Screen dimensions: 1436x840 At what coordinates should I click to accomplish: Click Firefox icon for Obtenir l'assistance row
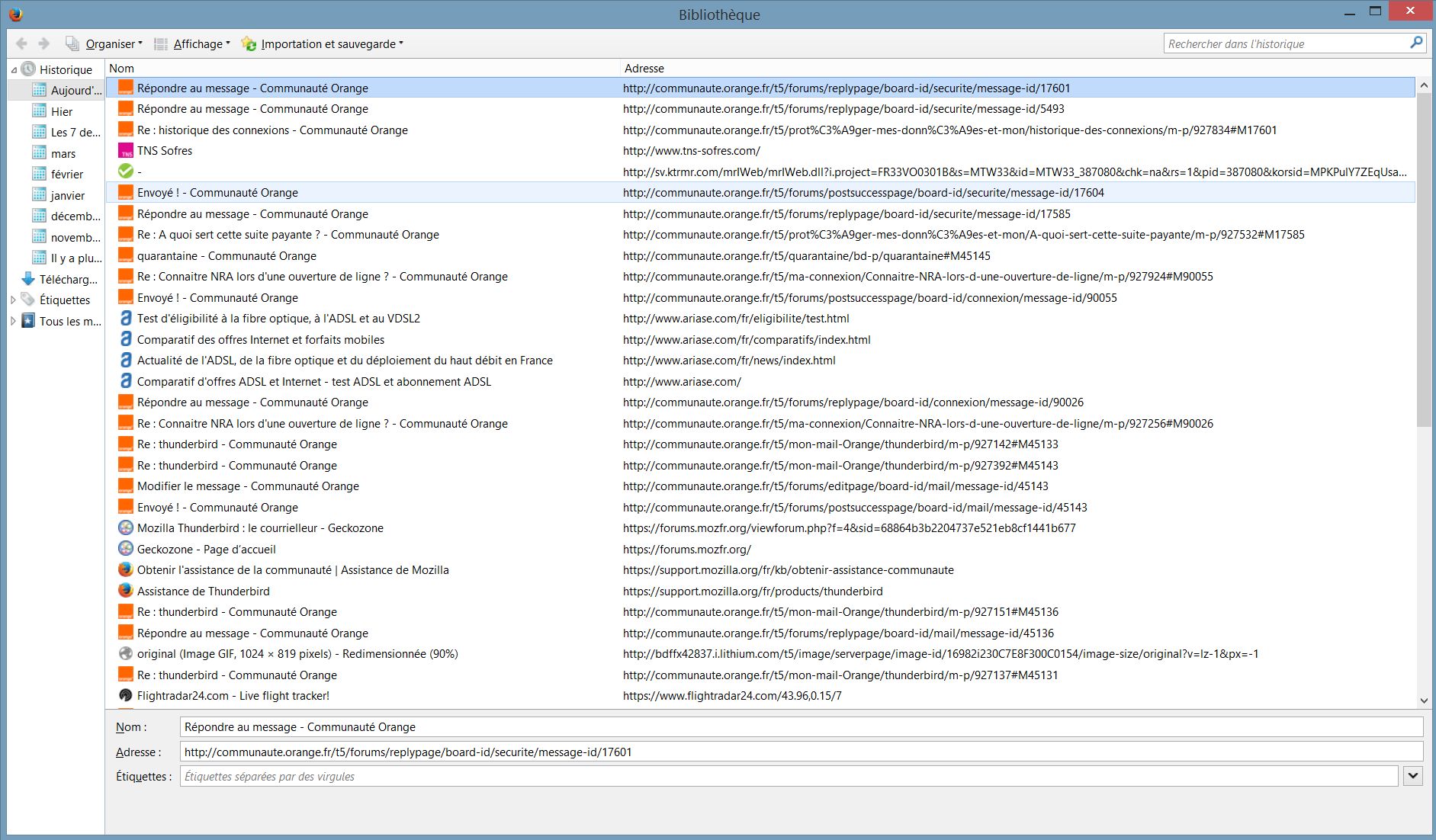point(126,569)
